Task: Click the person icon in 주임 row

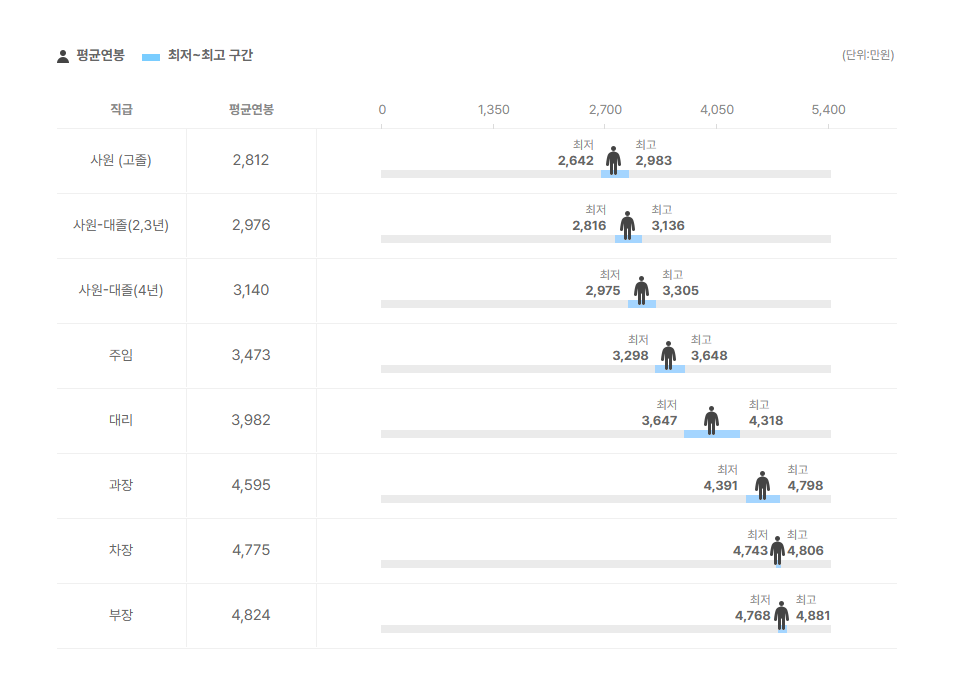Action: tap(669, 356)
